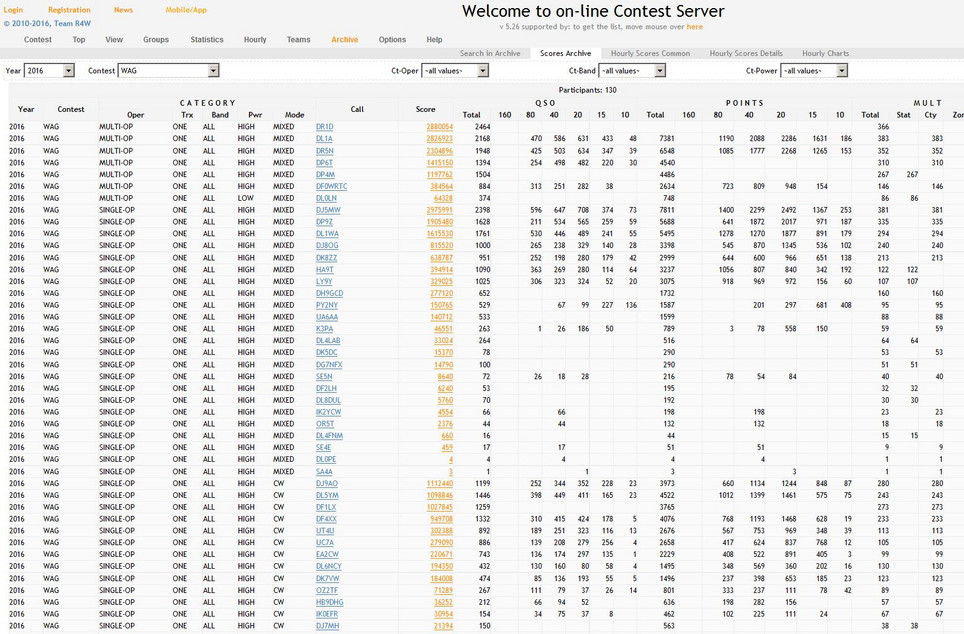Open callsign DJ5MW link
Viewport: 964px width, 634px height.
coord(328,210)
